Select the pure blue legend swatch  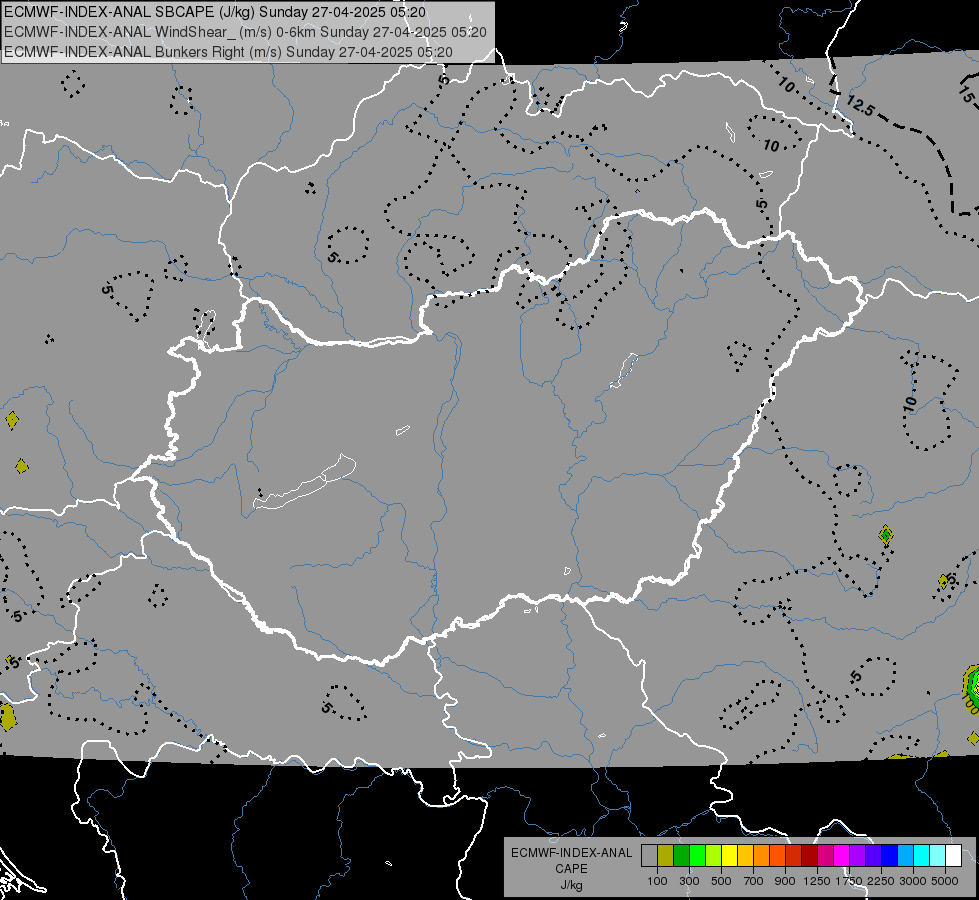[889, 856]
